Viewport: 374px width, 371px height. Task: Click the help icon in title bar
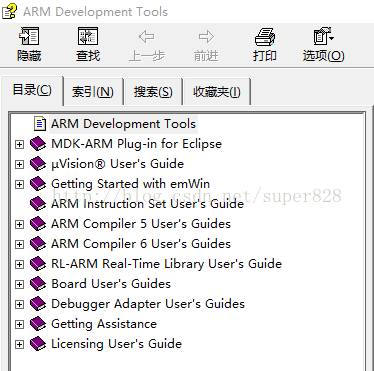coord(9,11)
